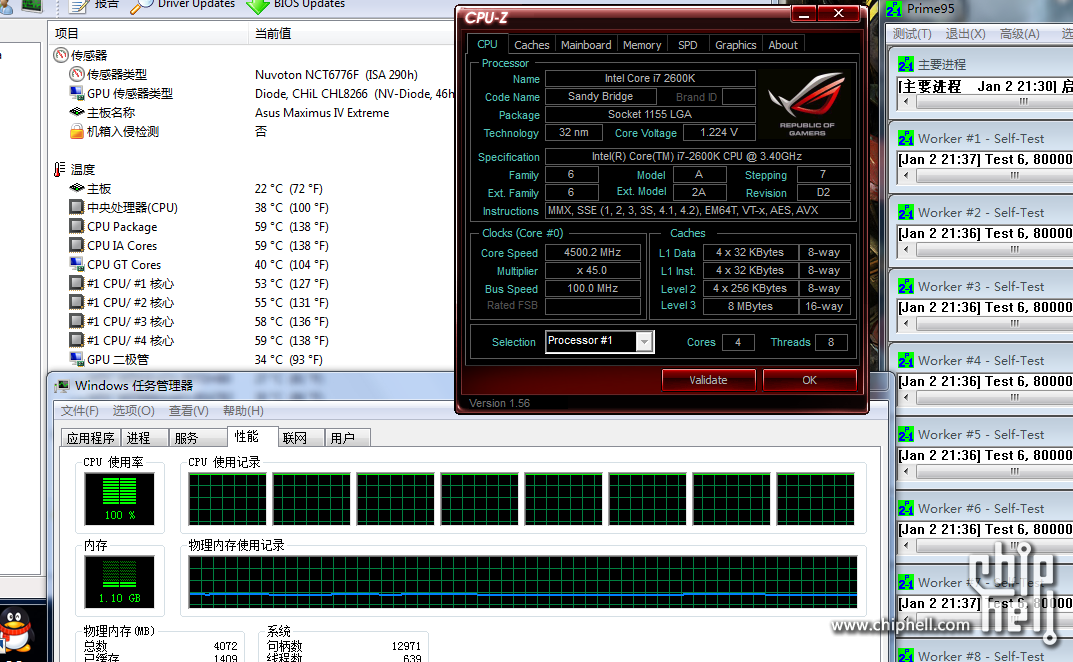The height and width of the screenshot is (662, 1073).
Task: Click the Bus Speed value 100.0 MHz
Action: click(593, 289)
